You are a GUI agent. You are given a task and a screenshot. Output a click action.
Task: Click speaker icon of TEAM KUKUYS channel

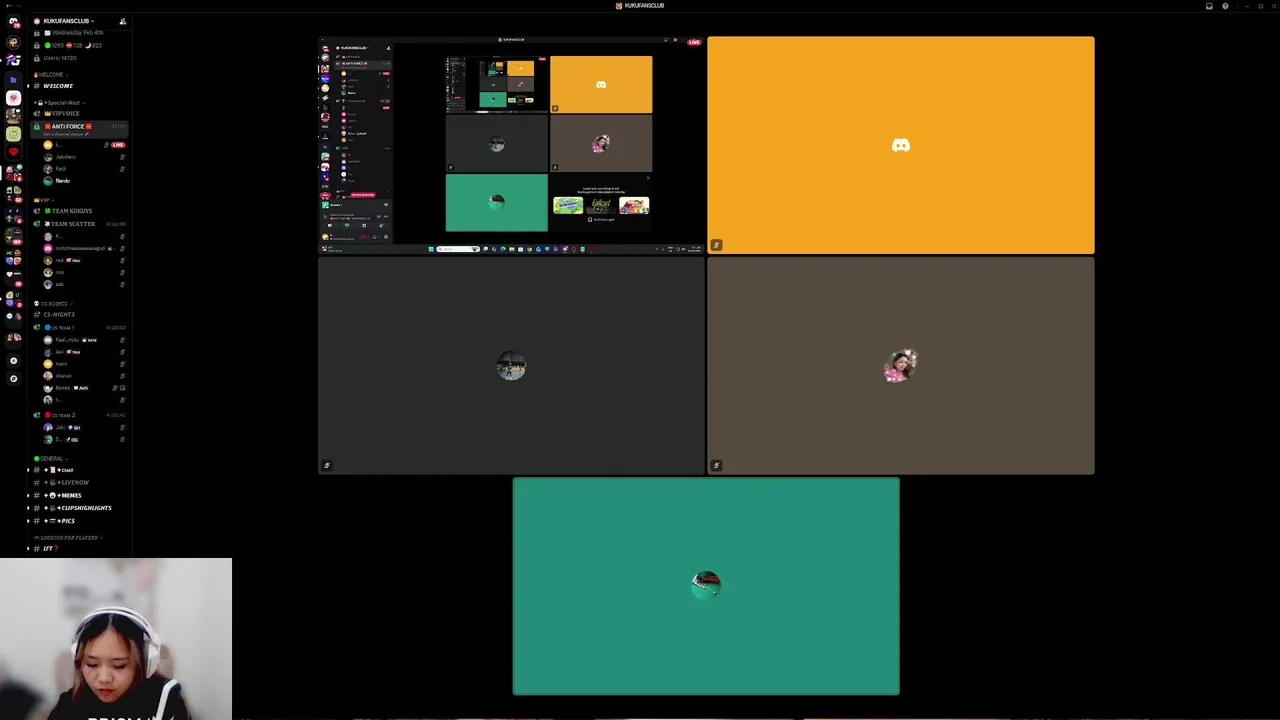click(37, 211)
